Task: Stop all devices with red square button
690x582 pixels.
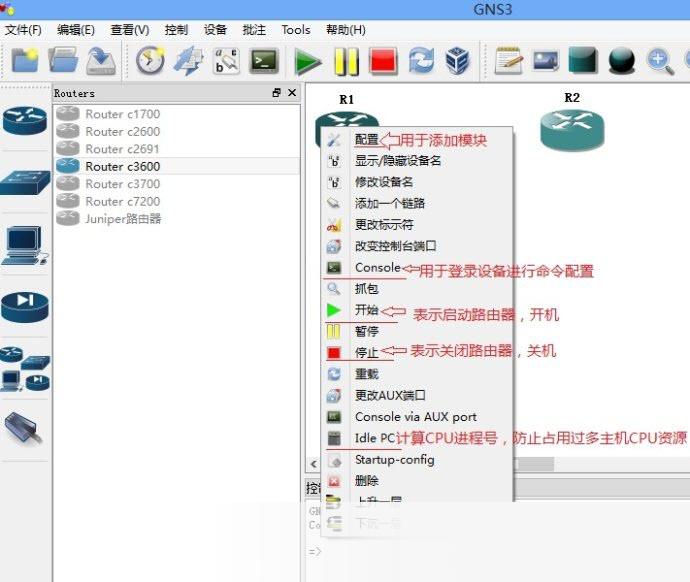Action: [383, 61]
